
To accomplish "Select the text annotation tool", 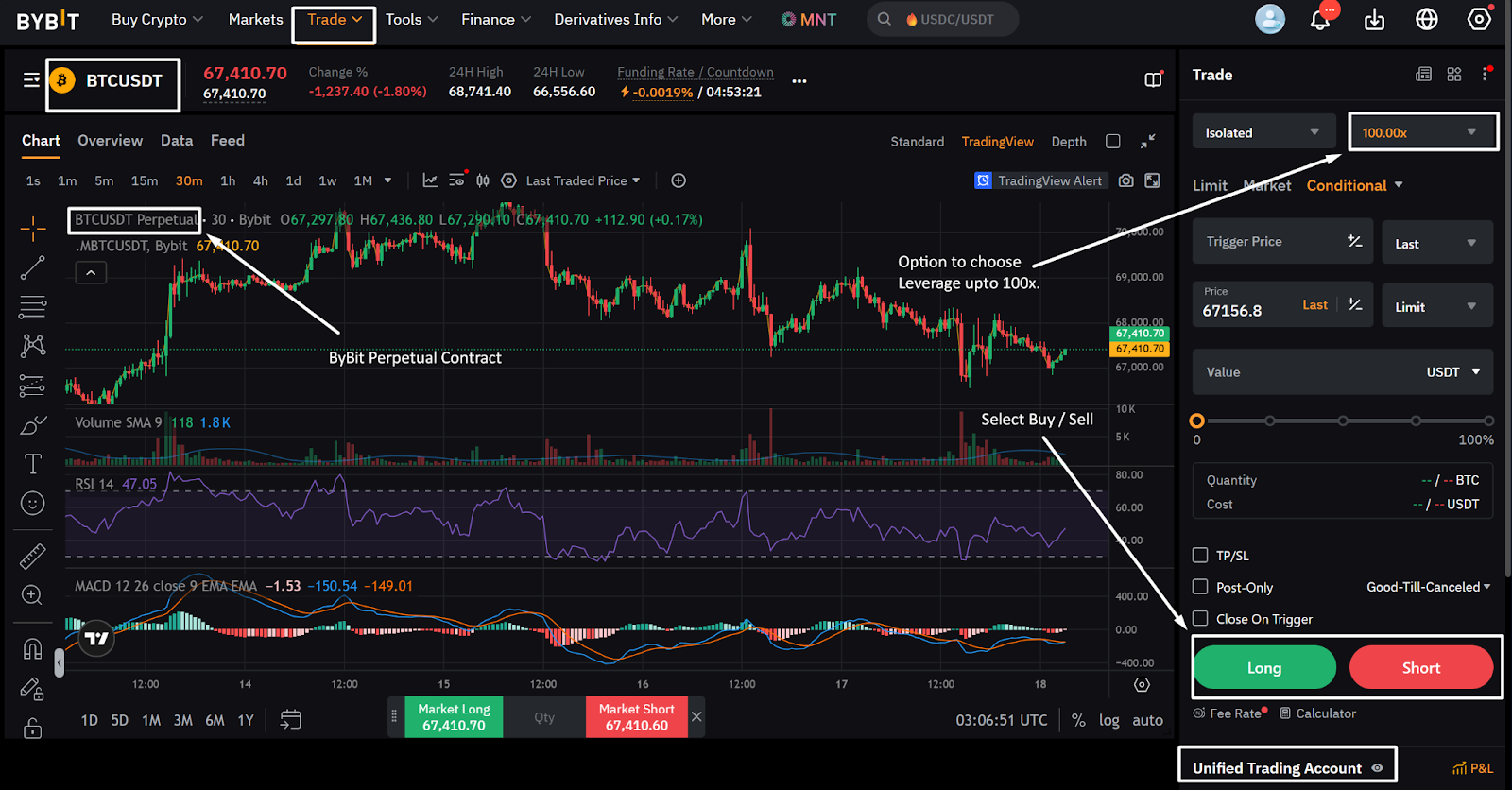I will coord(33,464).
